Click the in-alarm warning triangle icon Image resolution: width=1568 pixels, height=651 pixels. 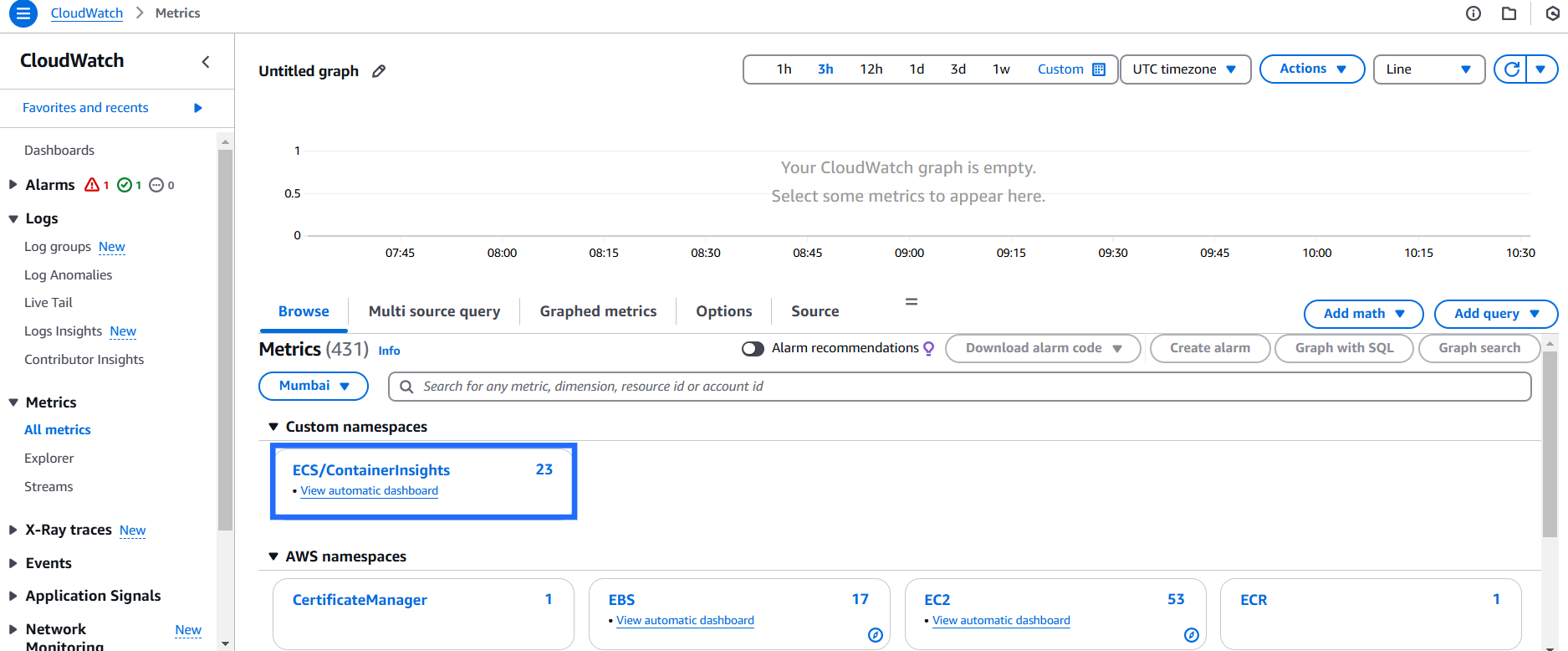point(92,185)
